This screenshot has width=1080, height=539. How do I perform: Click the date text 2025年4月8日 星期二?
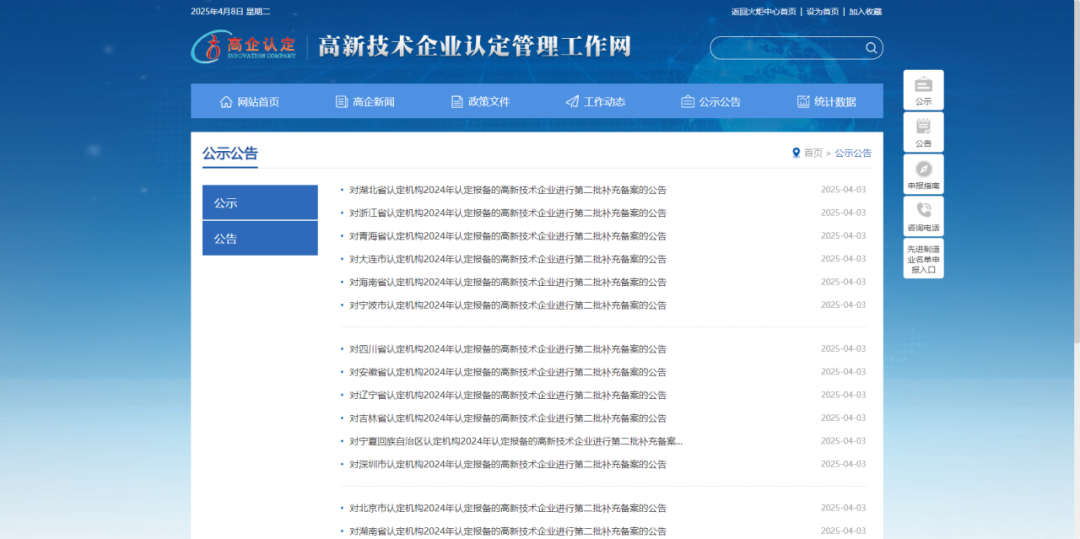[x=231, y=12]
